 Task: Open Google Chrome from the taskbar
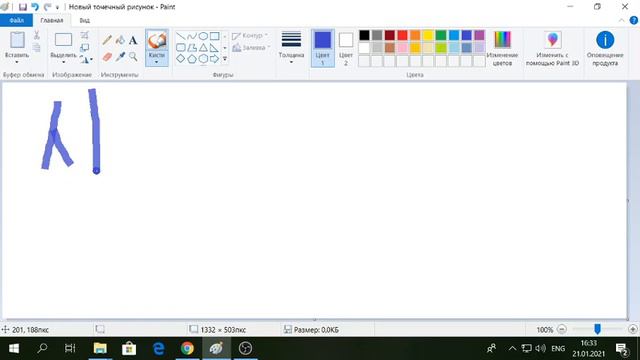click(x=187, y=349)
